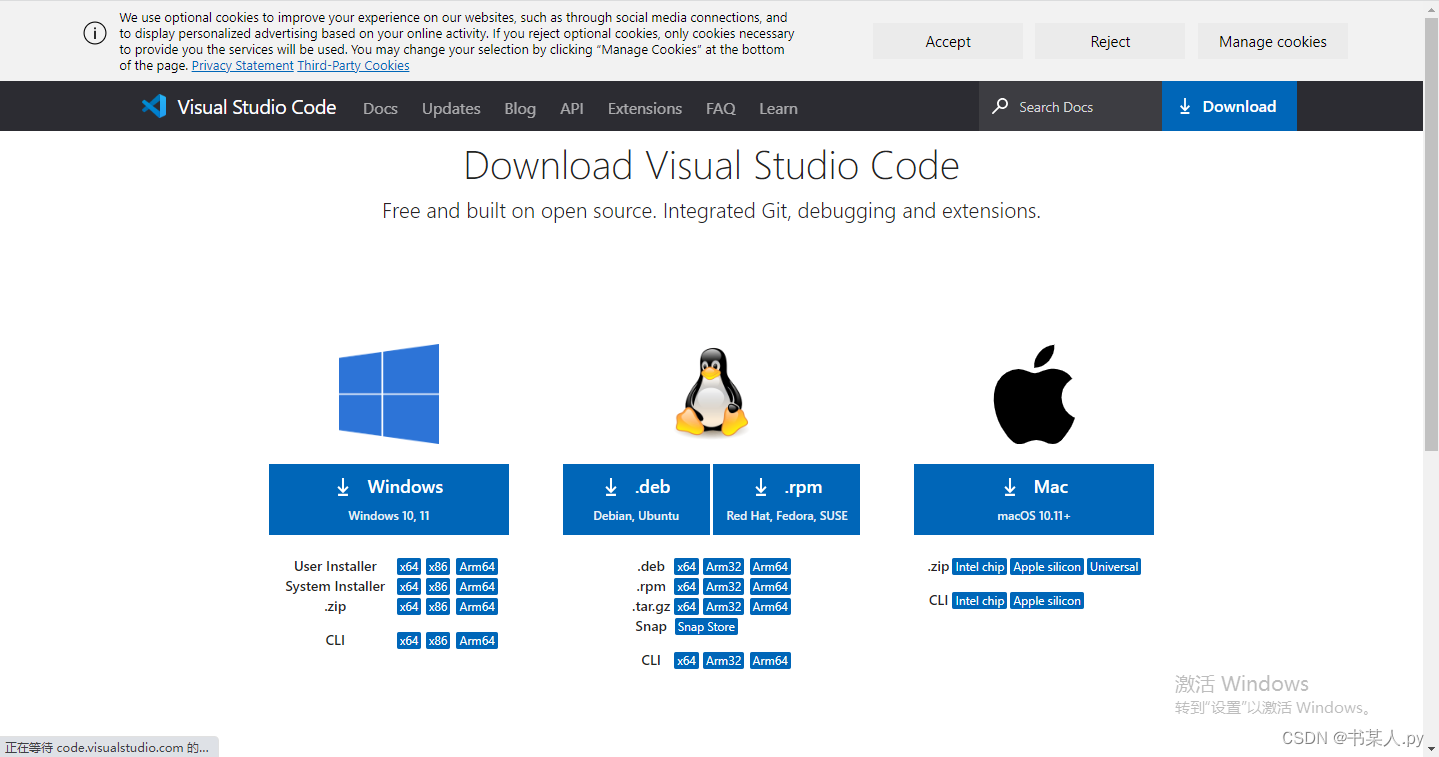This screenshot has width=1439, height=757.
Task: Select Linux .deb Arm32 download
Action: click(724, 567)
